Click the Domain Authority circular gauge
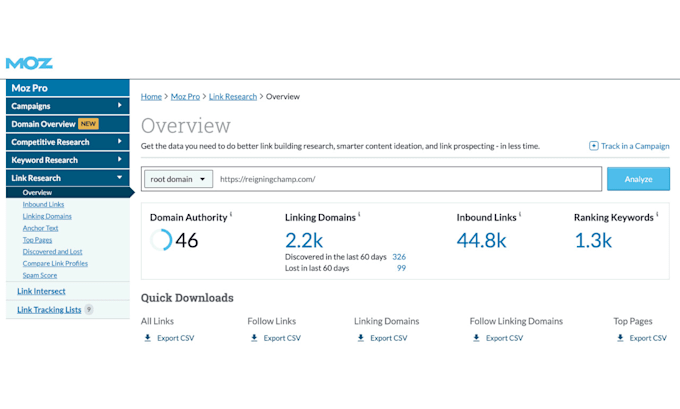Screen dimensions: 680x409 (161, 240)
